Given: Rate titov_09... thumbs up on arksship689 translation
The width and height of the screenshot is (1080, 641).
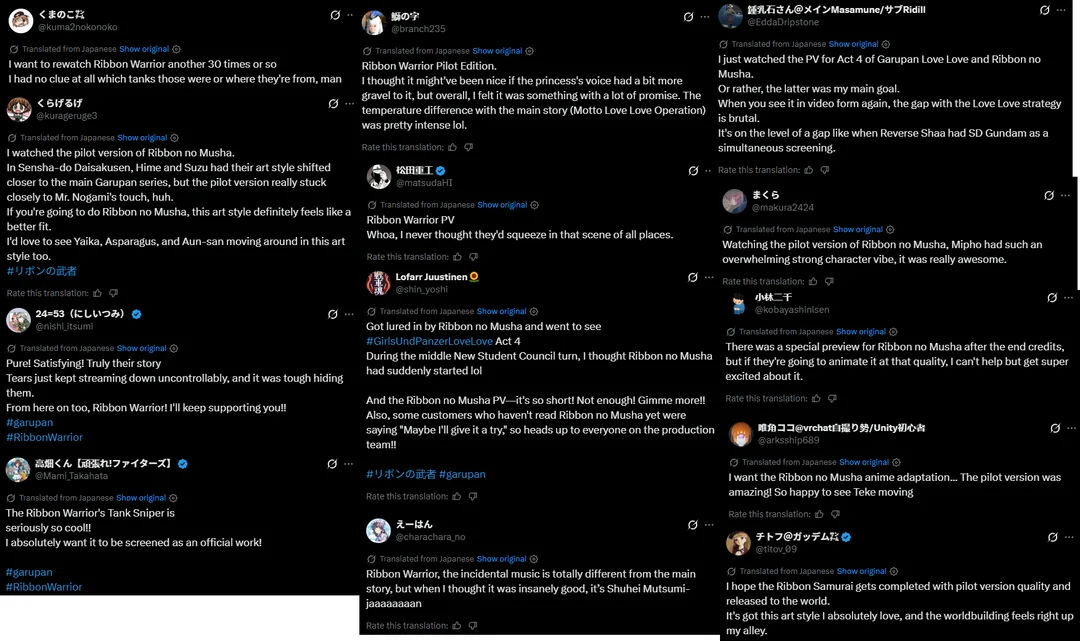Looking at the screenshot, I should point(819,514).
